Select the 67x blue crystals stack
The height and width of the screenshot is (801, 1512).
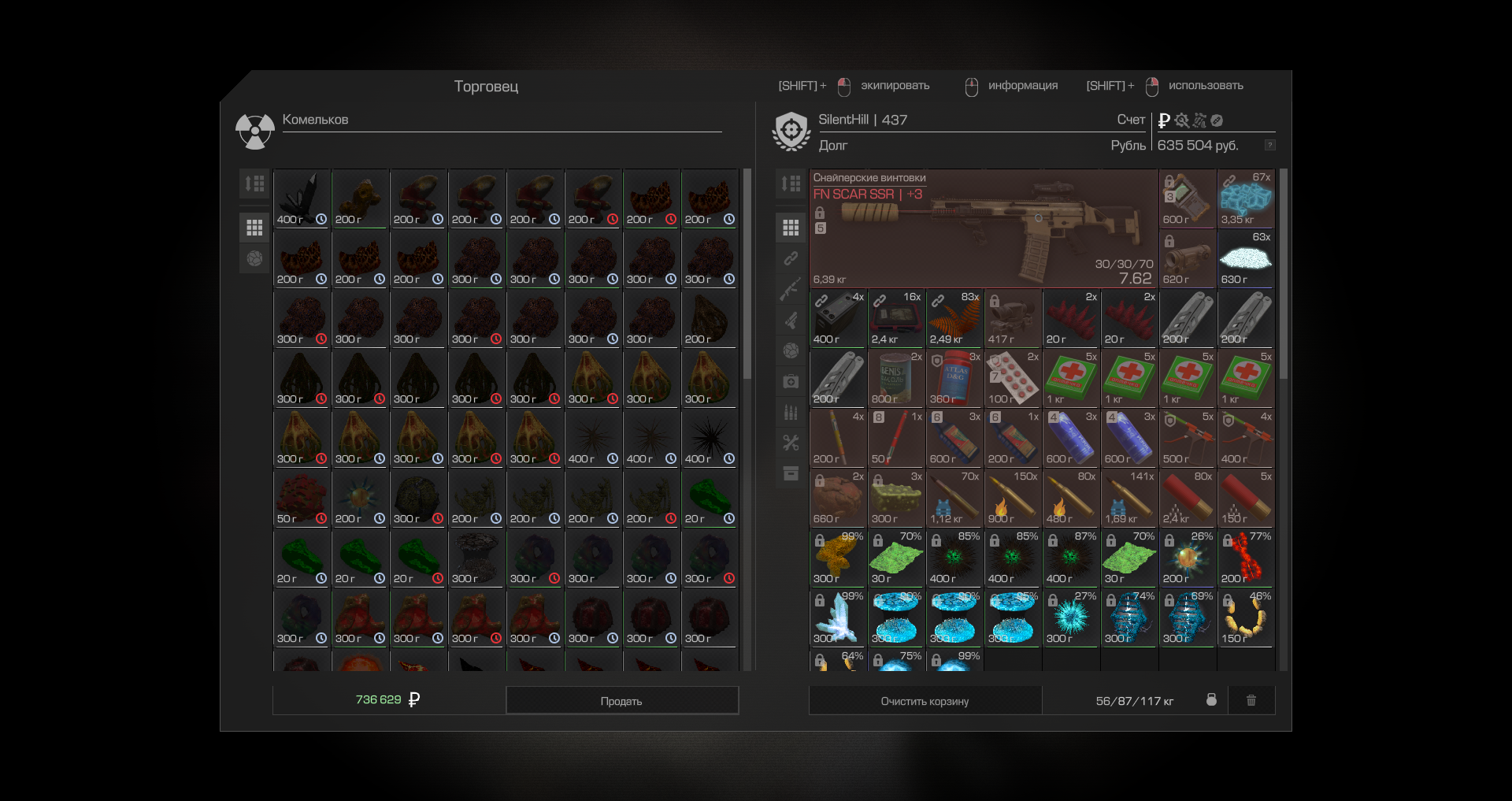point(1246,198)
